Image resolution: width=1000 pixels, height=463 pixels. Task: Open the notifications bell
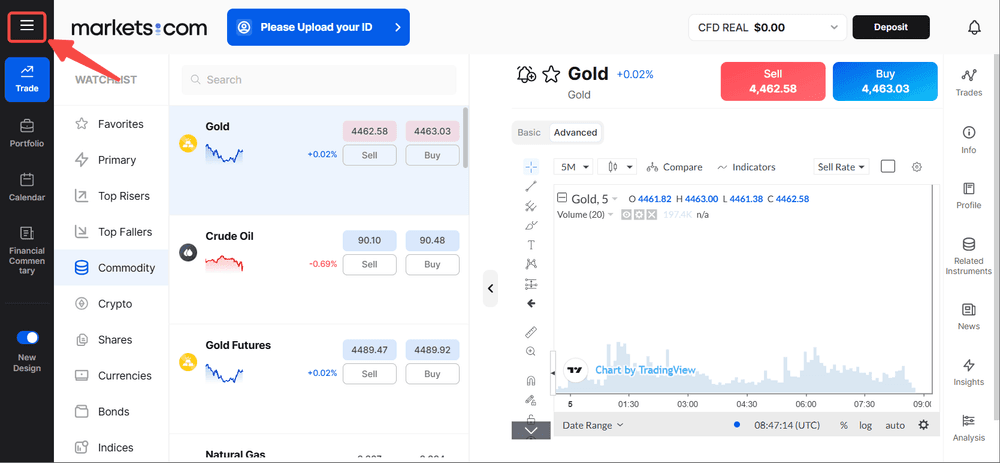click(x=974, y=27)
